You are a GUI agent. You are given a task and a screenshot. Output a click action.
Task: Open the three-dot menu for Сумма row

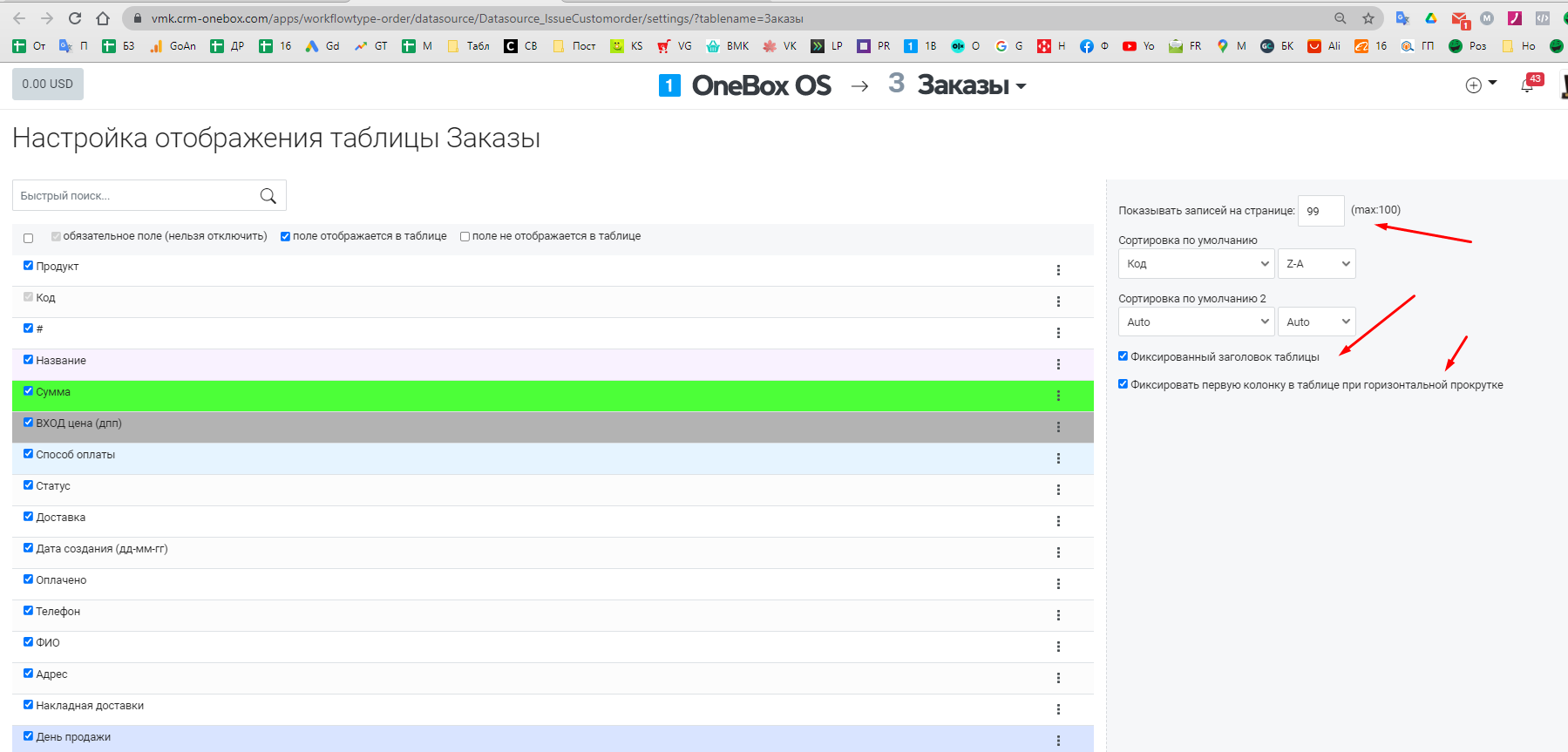point(1058,396)
